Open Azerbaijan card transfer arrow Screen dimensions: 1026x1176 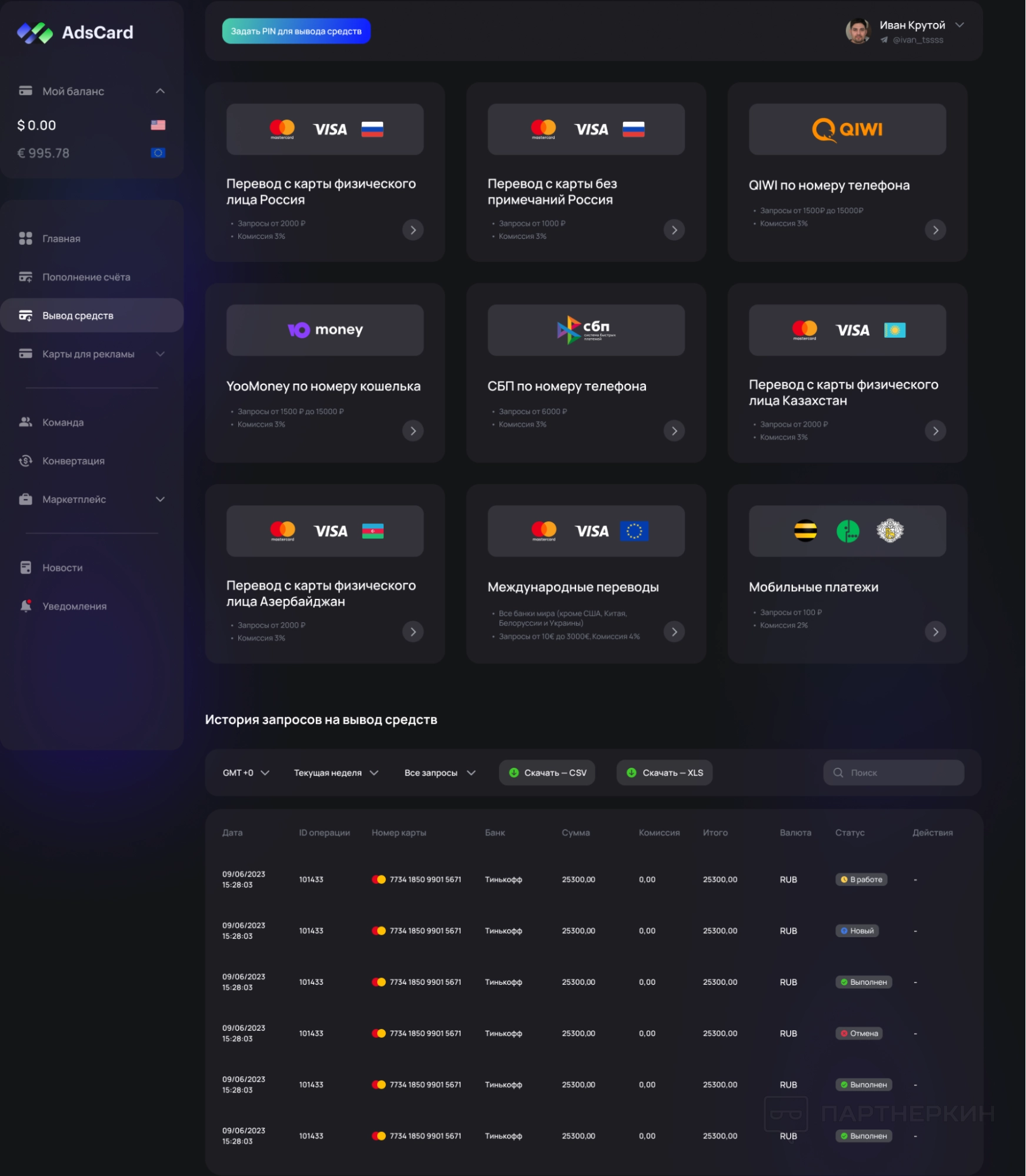[413, 632]
